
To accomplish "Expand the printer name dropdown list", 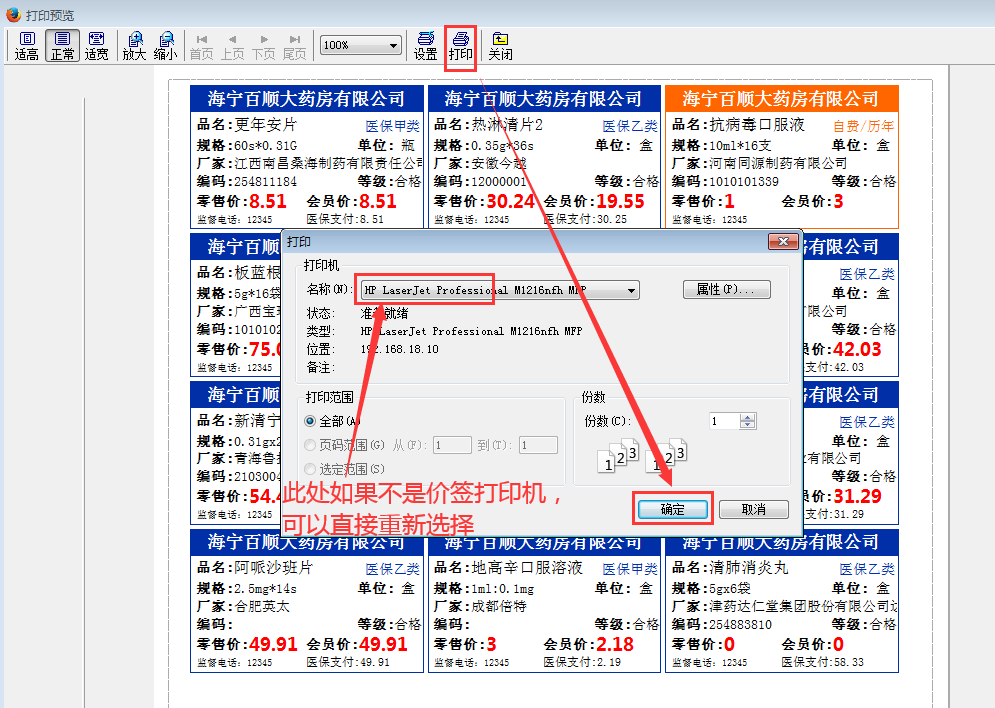I will [x=631, y=291].
